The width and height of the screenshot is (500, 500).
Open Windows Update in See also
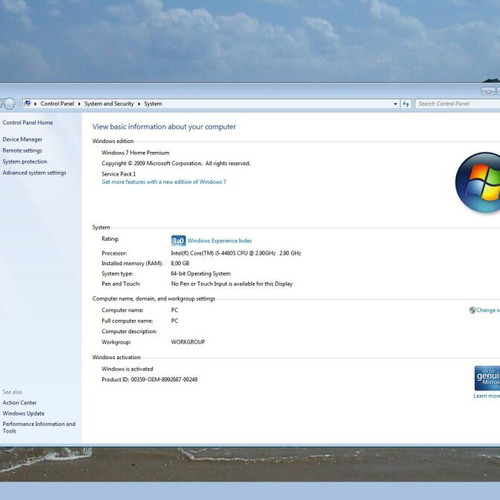click(x=23, y=413)
